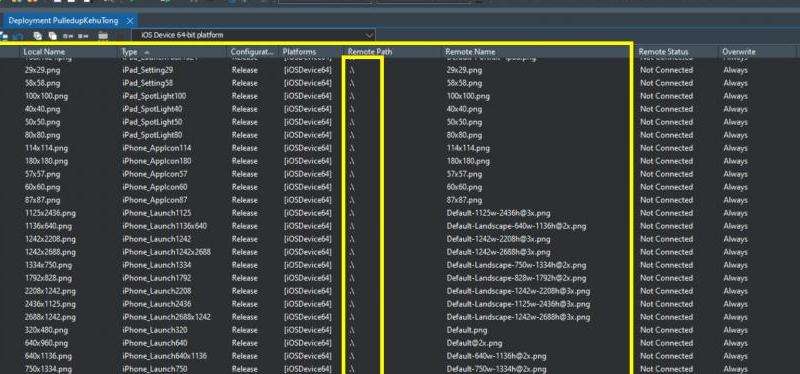Viewport: 800px width, 374px height.
Task: Select local file 1242x2208.png
Action: point(50,239)
